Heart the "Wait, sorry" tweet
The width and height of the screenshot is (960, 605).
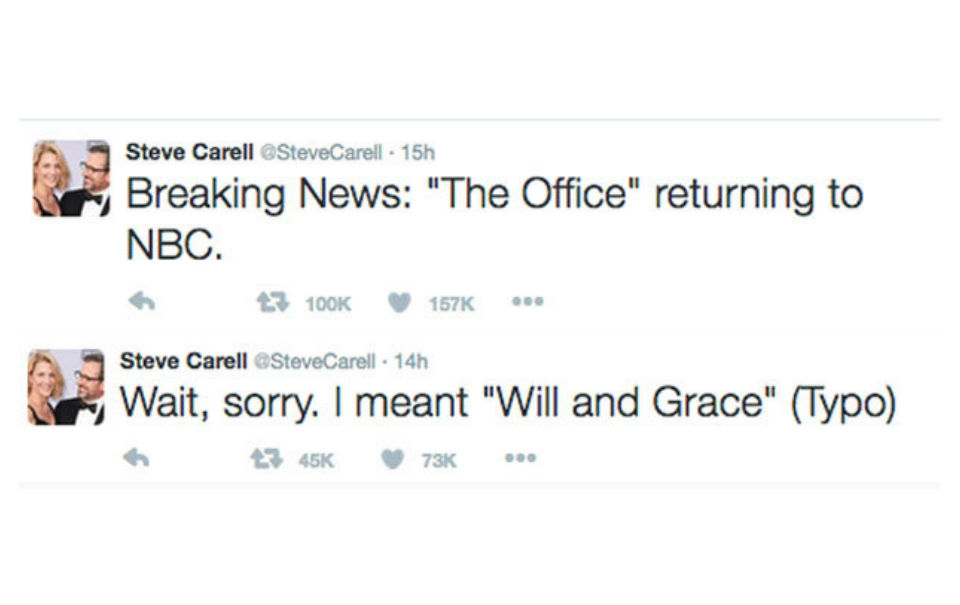coord(394,460)
